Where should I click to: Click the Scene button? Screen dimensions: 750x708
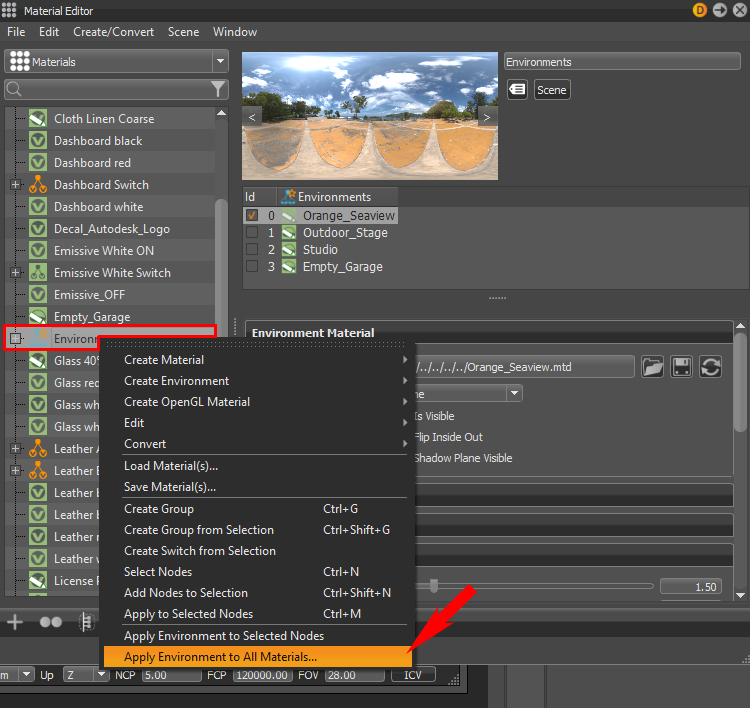551,90
